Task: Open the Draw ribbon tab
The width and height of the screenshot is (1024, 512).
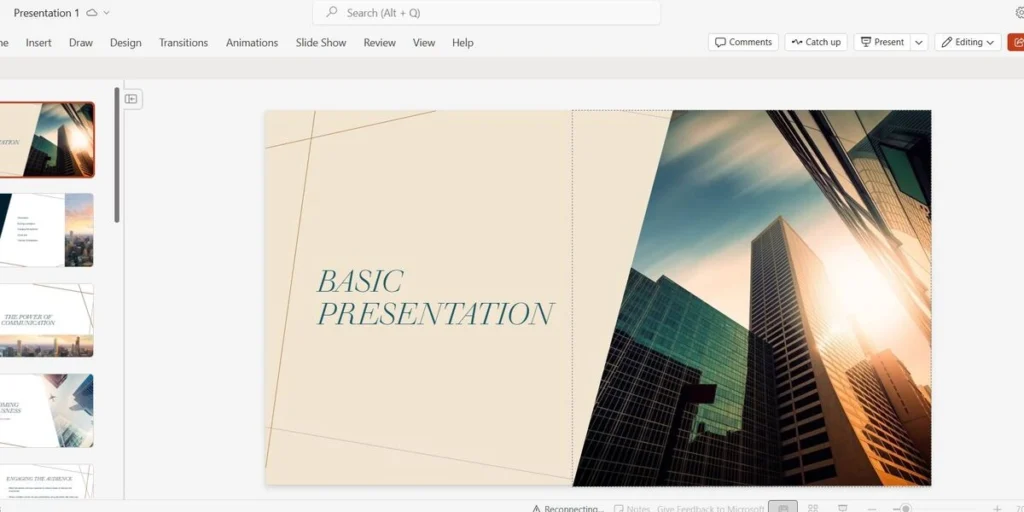Action: pos(81,42)
